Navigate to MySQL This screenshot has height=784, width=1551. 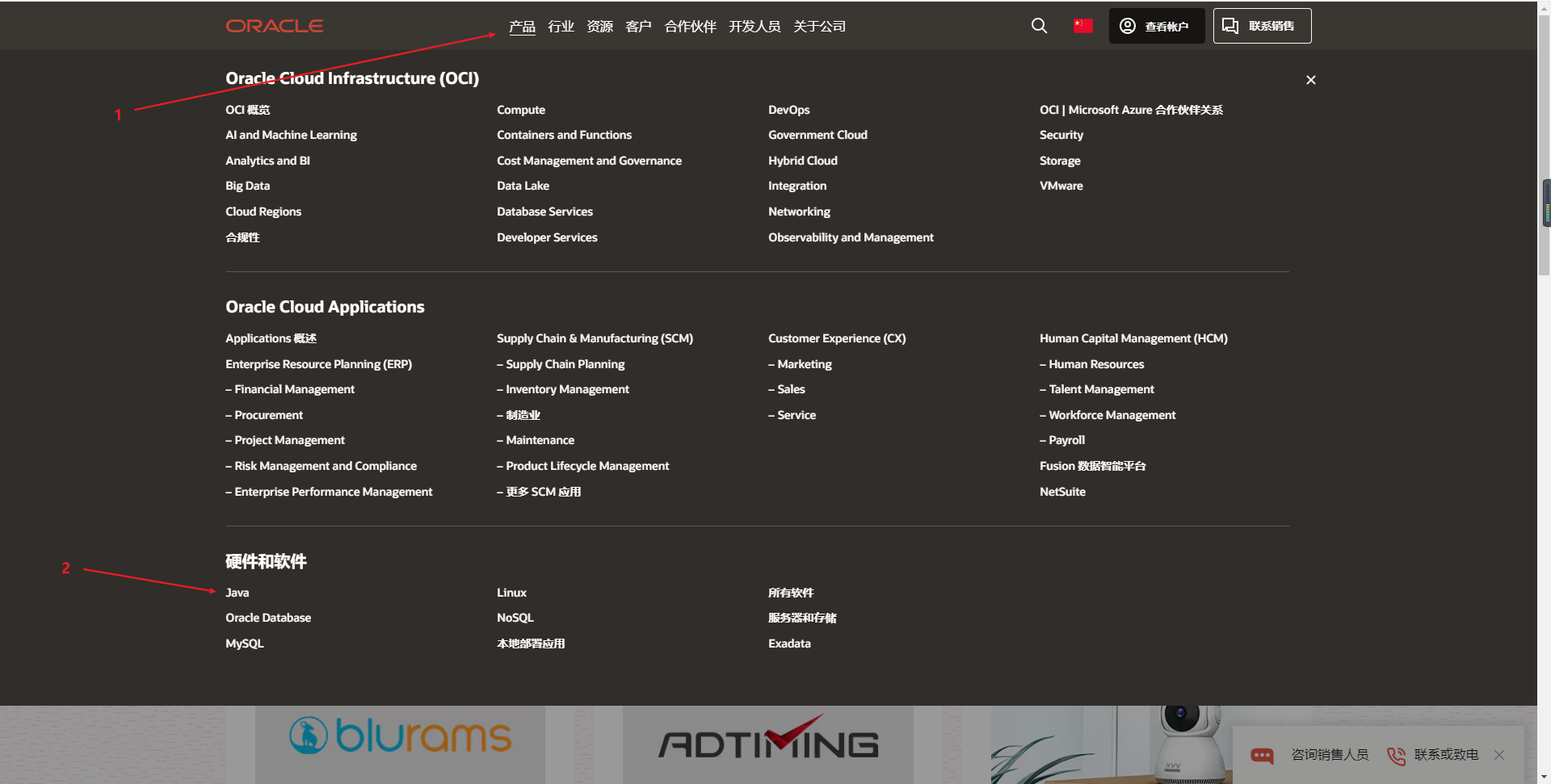(x=244, y=643)
